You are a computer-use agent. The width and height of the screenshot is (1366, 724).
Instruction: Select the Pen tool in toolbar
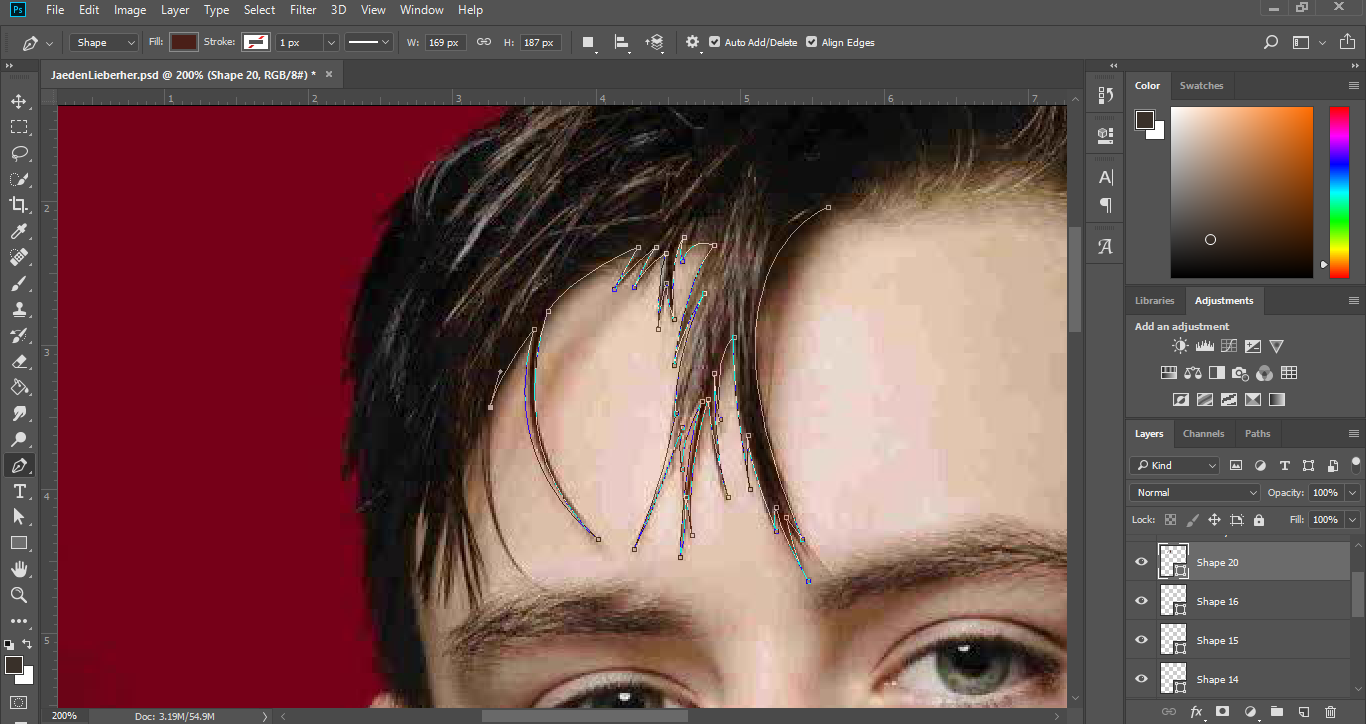pos(19,465)
